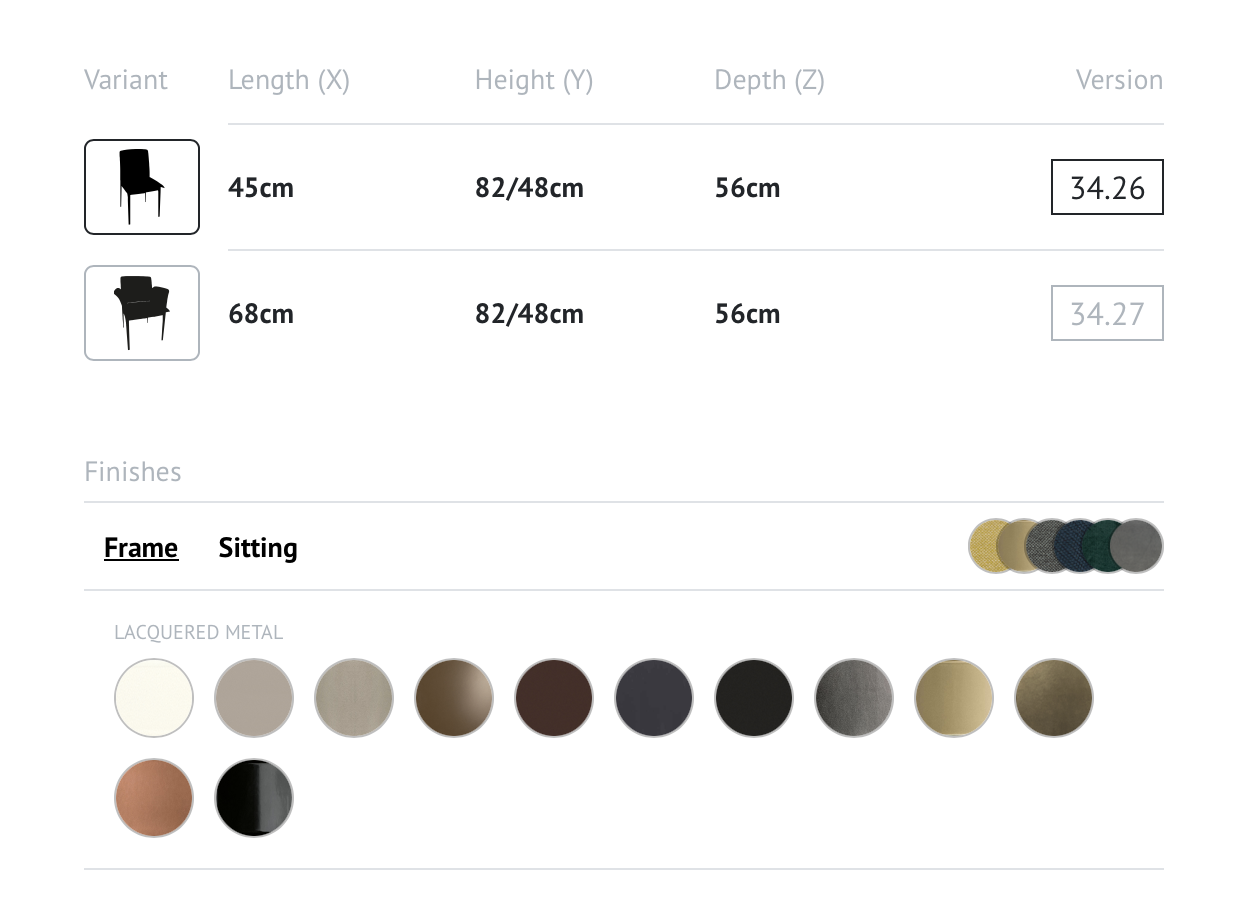Switch to the Sitting tab
Screen dimensions: 1254x906
coord(258,548)
